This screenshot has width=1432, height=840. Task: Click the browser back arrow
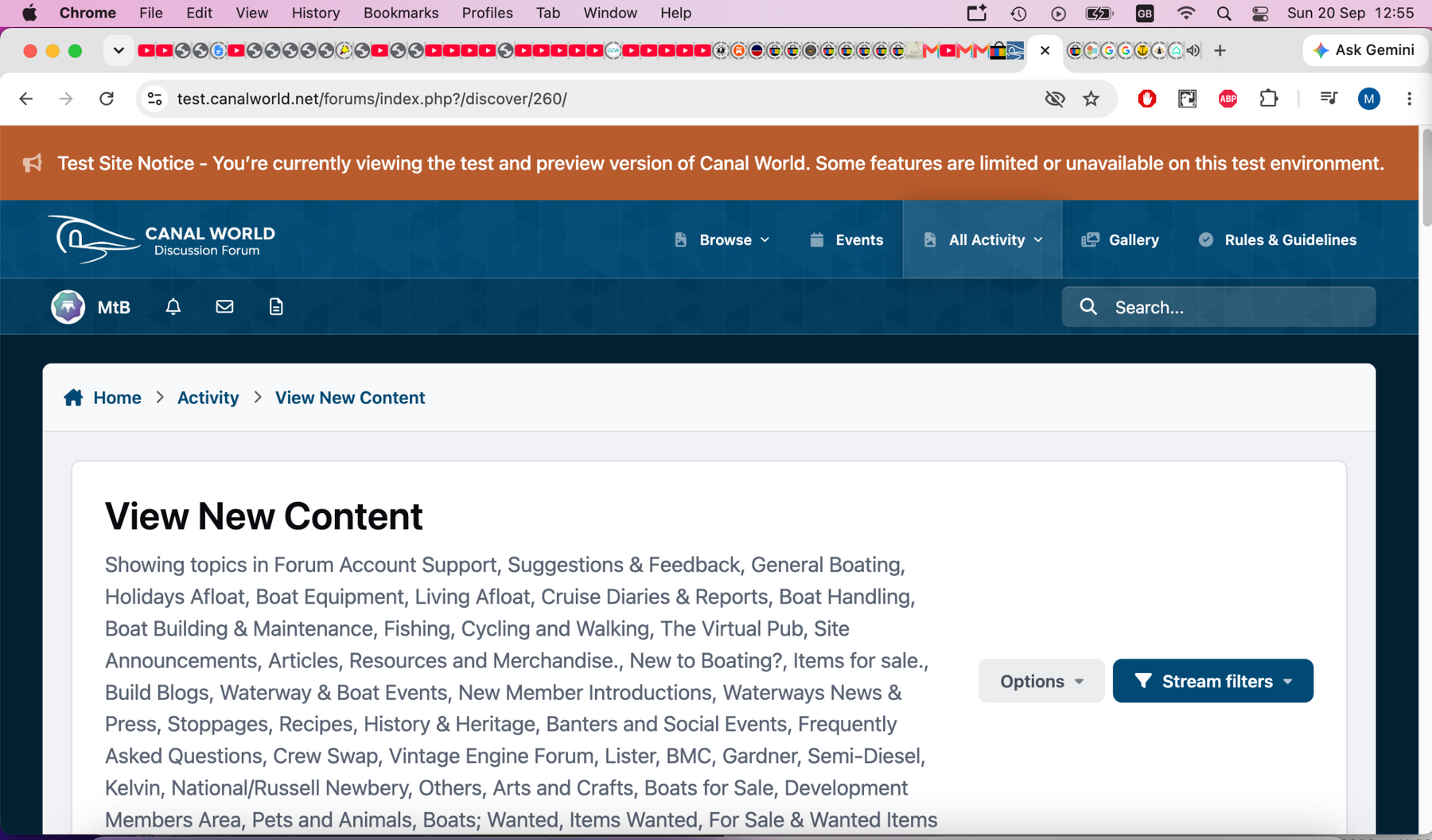pyautogui.click(x=26, y=99)
